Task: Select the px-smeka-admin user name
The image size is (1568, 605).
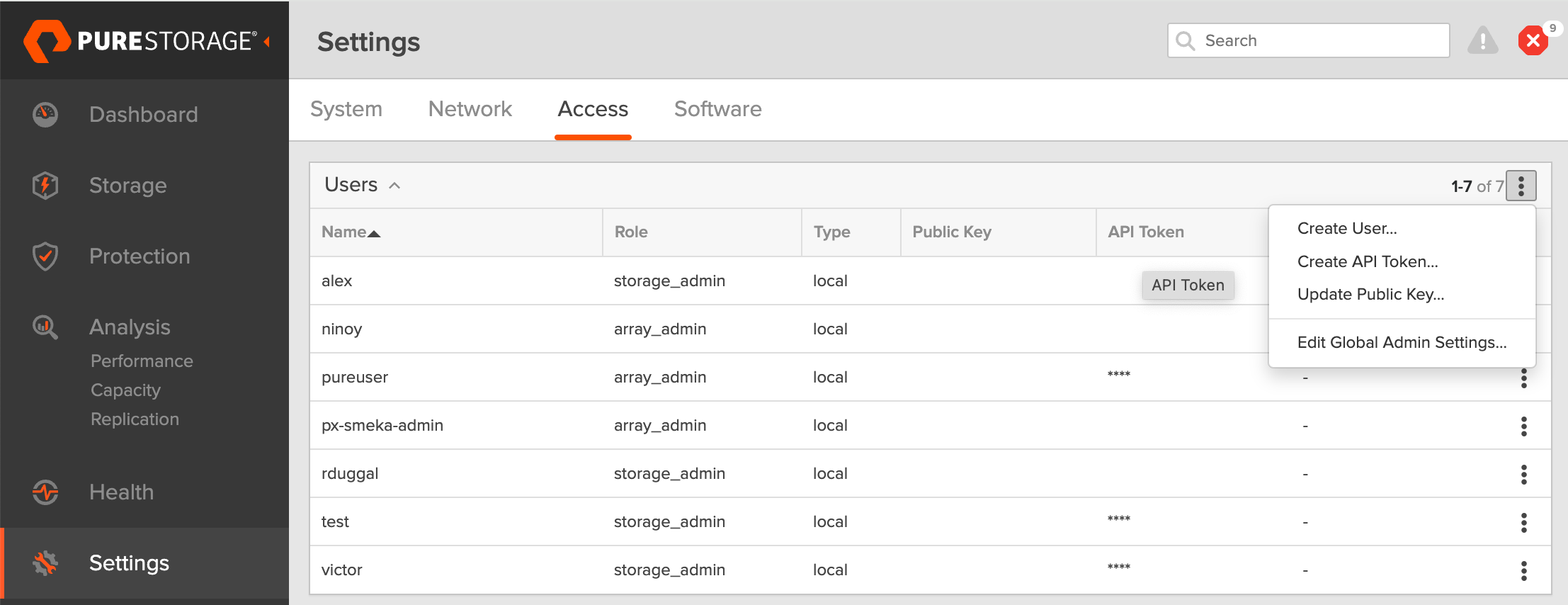Action: [x=382, y=426]
